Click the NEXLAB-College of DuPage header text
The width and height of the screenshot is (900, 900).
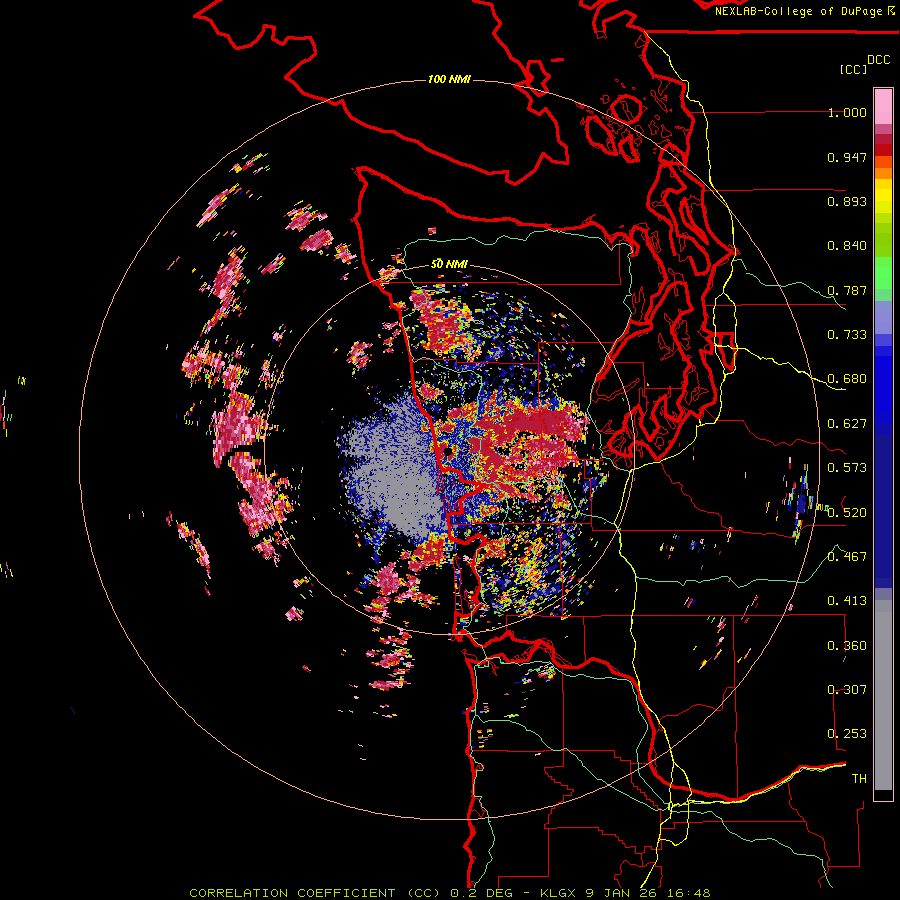798,11
